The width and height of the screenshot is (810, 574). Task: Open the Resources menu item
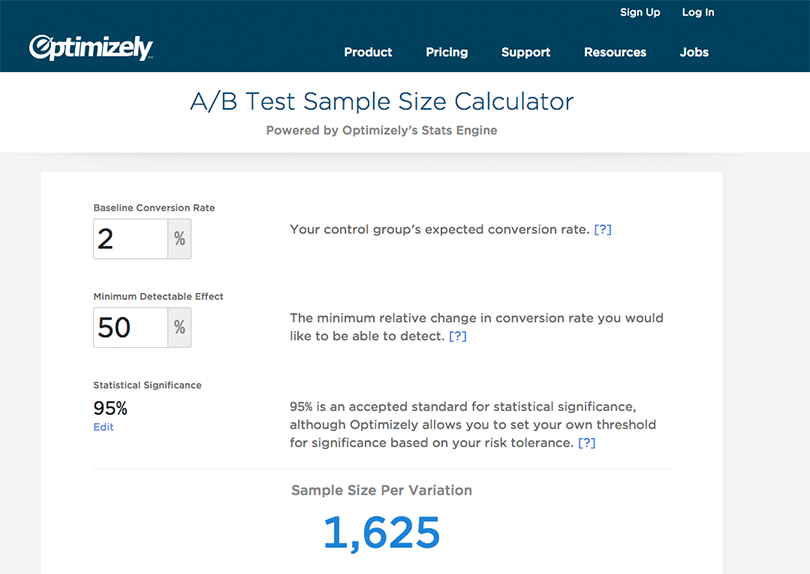(x=615, y=52)
